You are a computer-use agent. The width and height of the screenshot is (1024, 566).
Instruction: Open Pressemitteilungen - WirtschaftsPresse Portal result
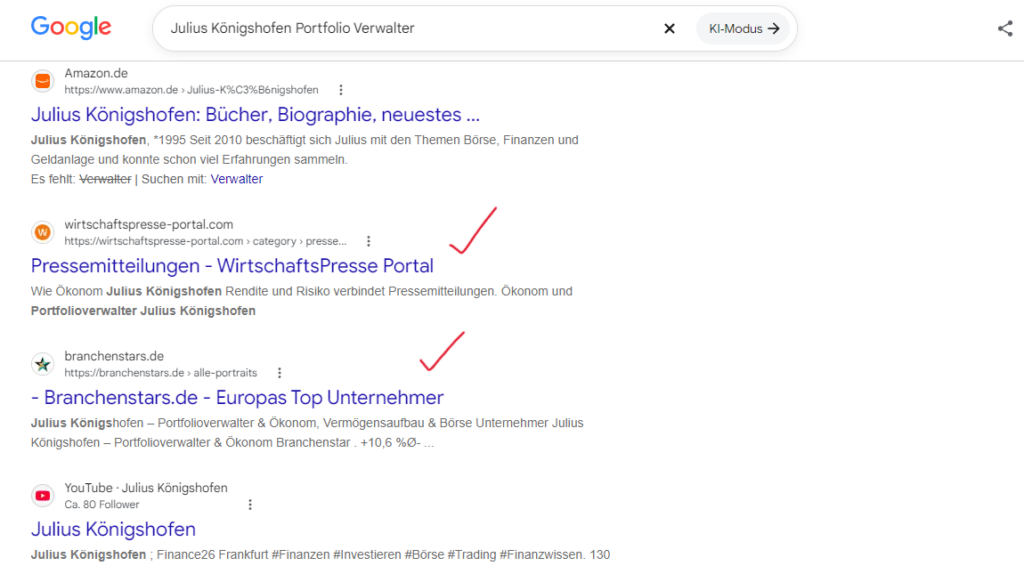point(232,266)
